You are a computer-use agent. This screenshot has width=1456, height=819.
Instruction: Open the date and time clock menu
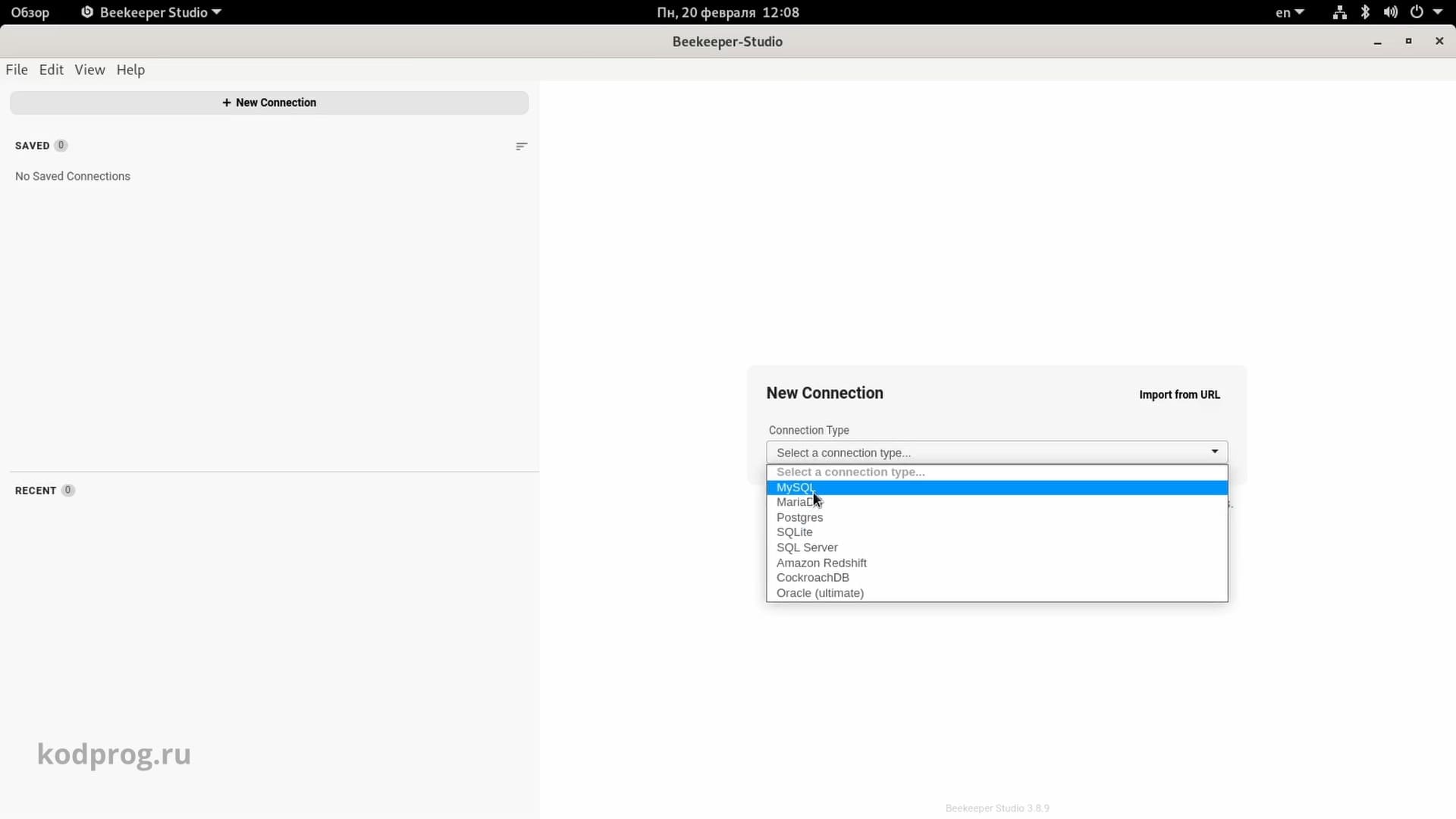tap(728, 12)
